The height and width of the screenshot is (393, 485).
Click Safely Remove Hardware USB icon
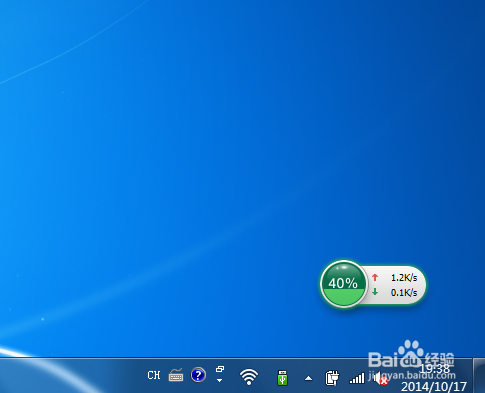click(282, 378)
